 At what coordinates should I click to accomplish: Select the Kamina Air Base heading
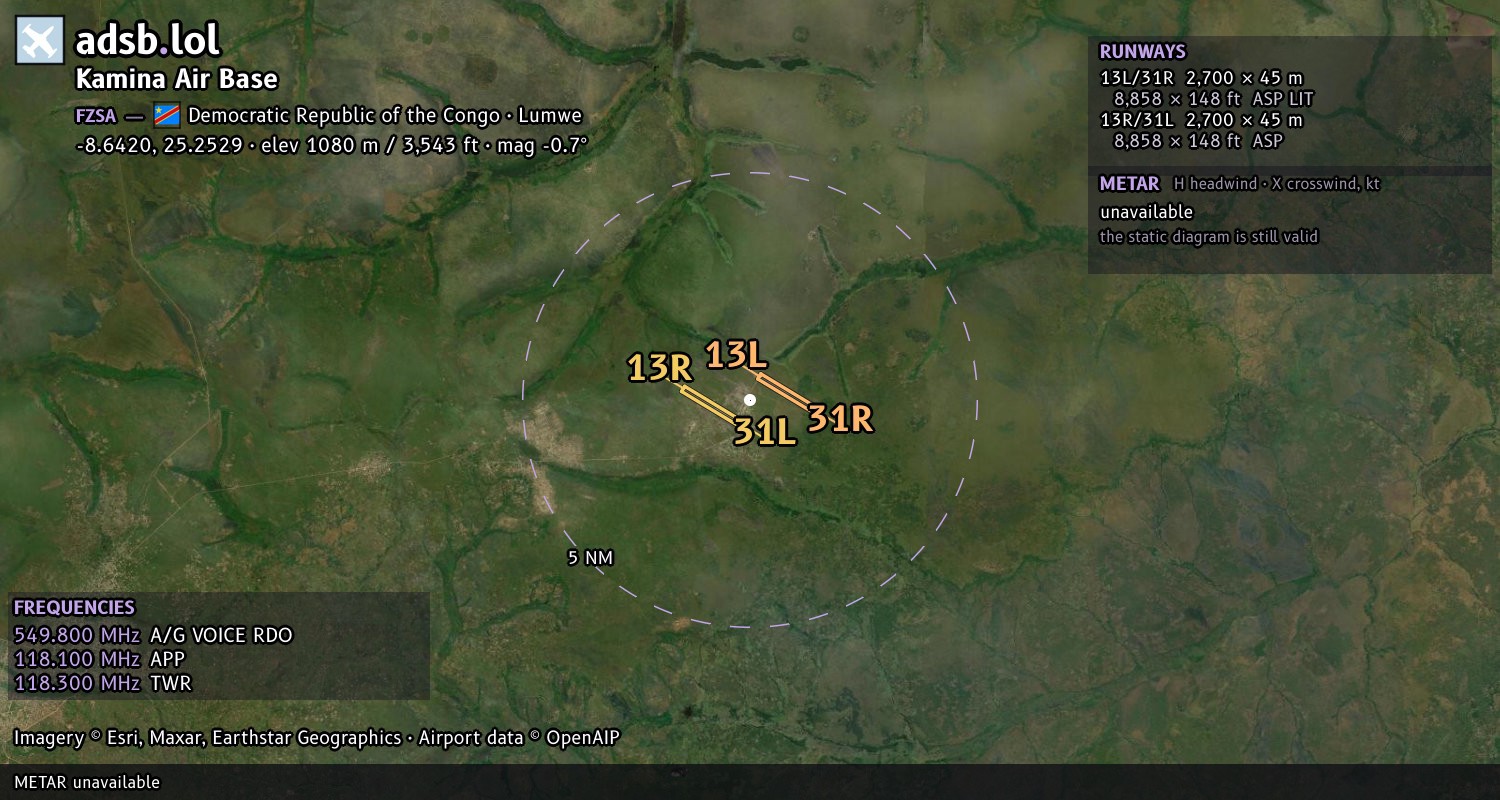177,79
